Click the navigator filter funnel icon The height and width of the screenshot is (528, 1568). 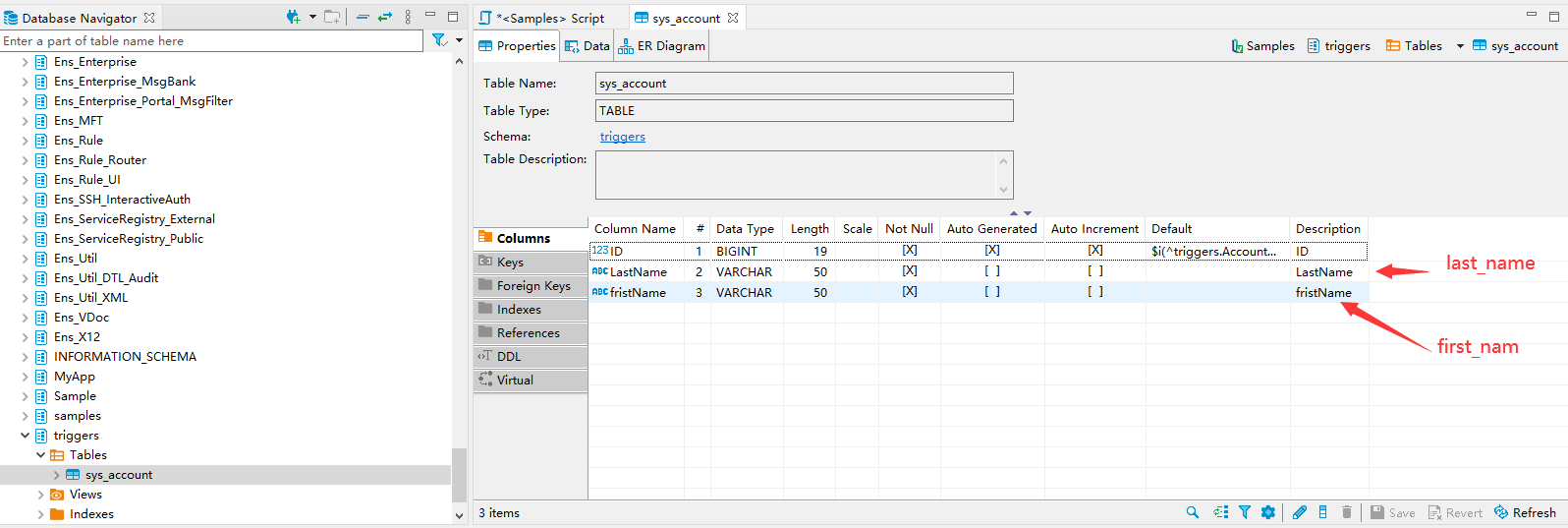[439, 40]
